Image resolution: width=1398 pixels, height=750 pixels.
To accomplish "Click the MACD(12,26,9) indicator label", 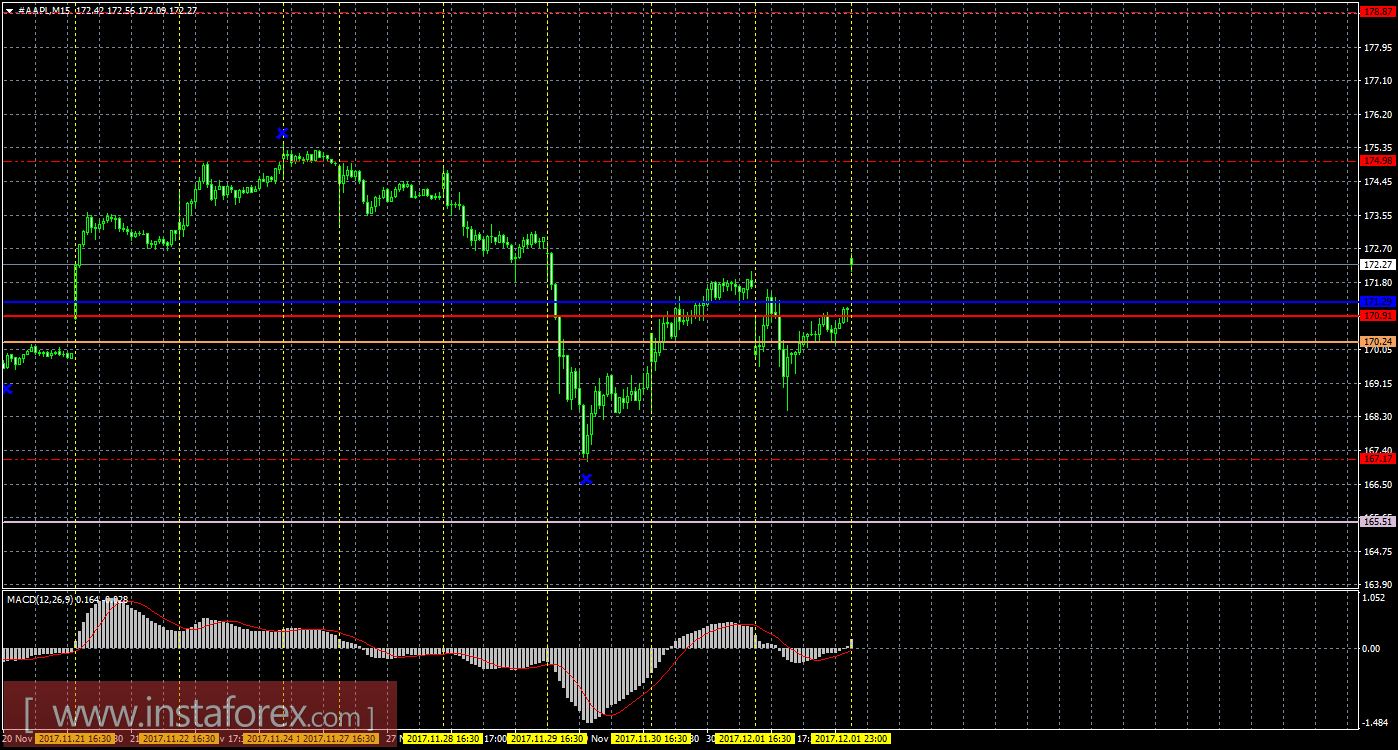I will [40, 599].
